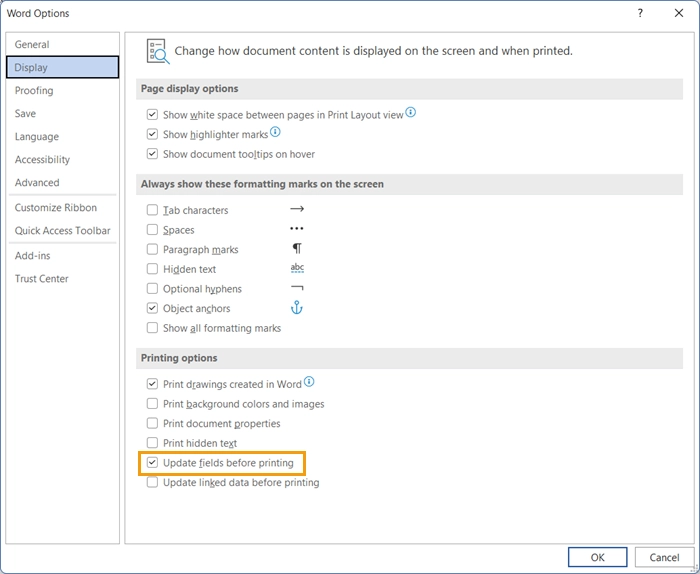
Task: Click the hyphen symbol beside Optional hyphens
Action: pyautogui.click(x=297, y=288)
